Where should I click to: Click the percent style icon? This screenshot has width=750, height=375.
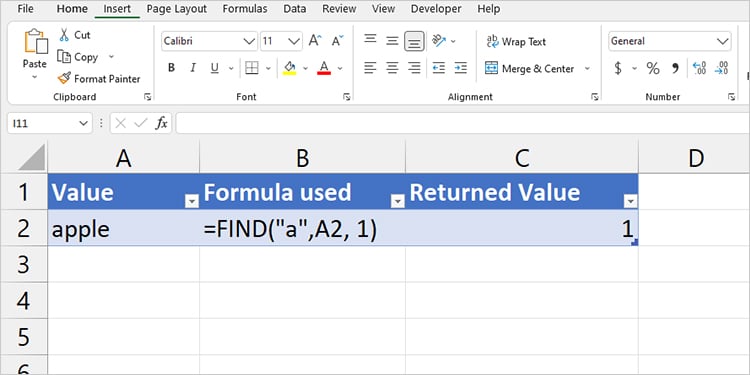point(653,68)
